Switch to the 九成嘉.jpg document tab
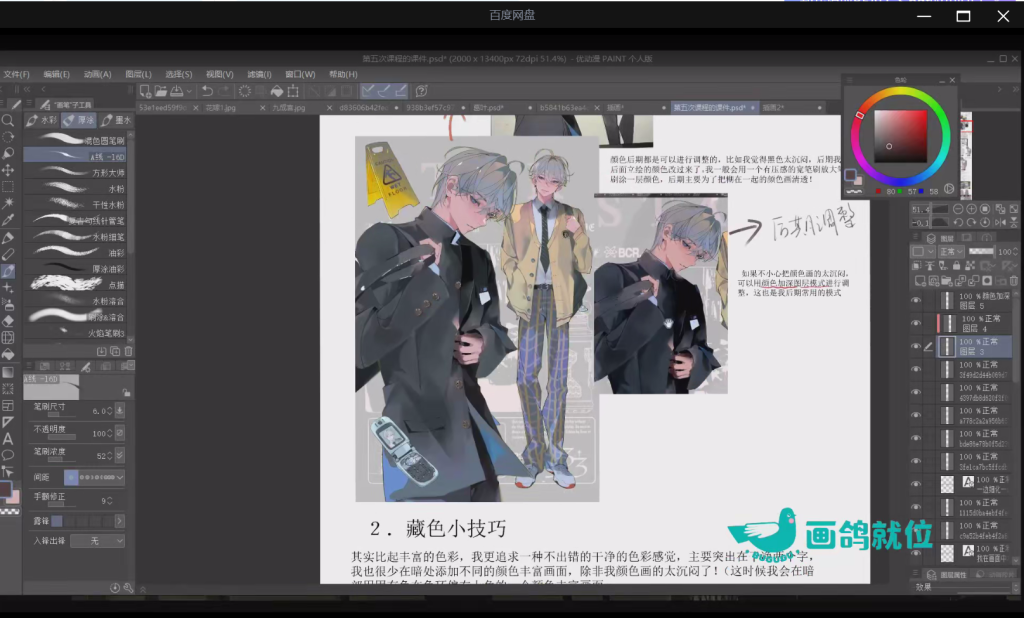1024x618 pixels. click(288, 108)
